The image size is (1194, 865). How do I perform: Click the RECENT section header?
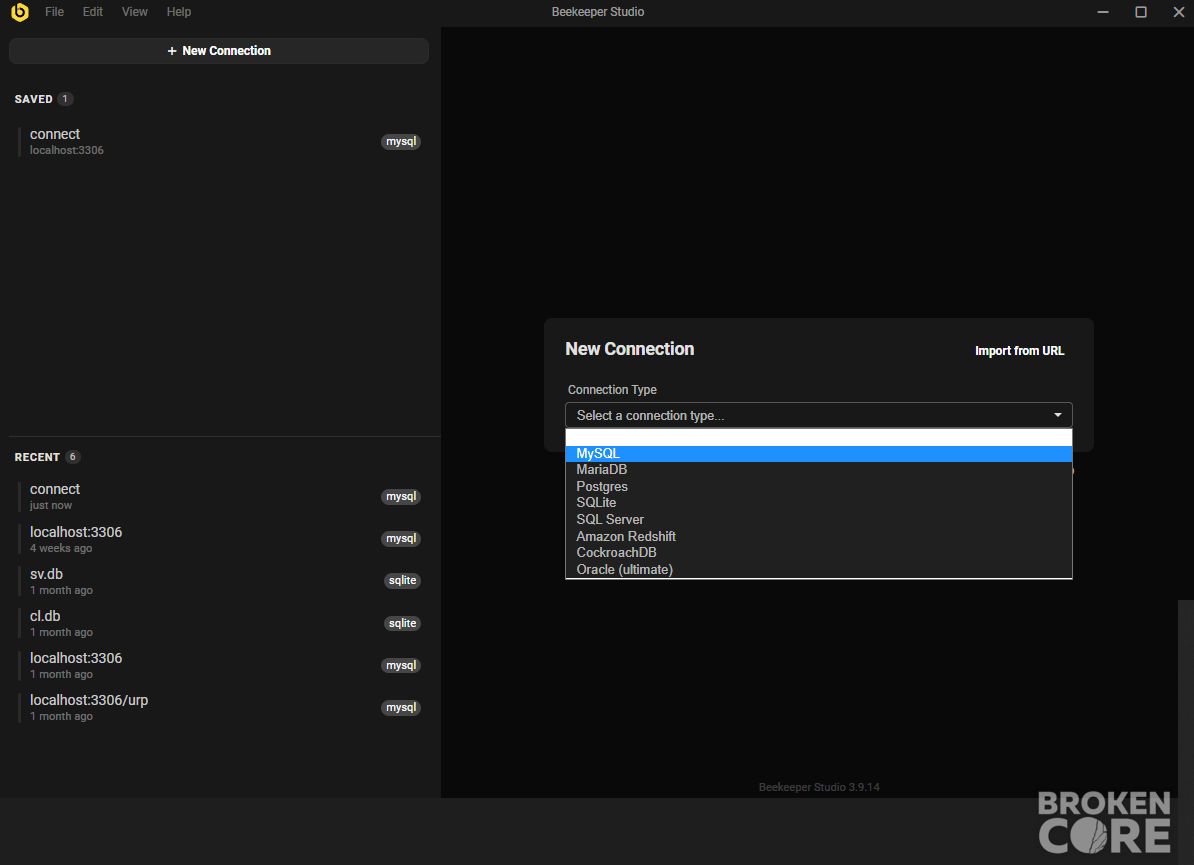click(37, 457)
